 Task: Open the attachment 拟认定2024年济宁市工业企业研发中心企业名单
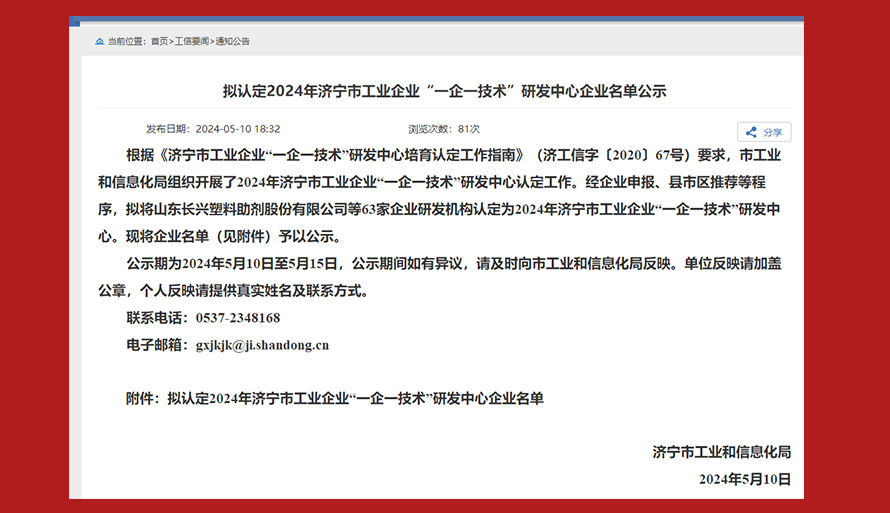click(355, 398)
